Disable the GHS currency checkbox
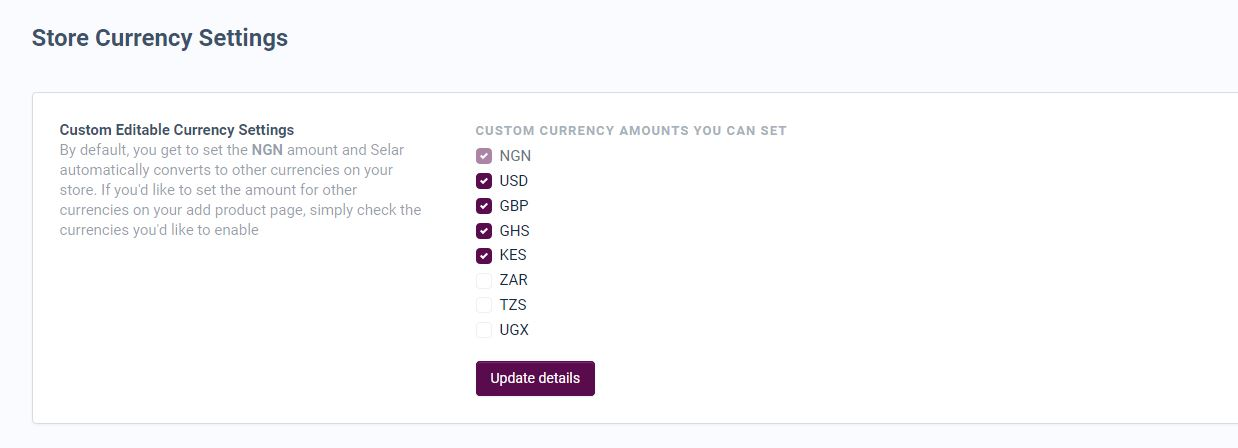Image resolution: width=1238 pixels, height=448 pixels. point(484,231)
